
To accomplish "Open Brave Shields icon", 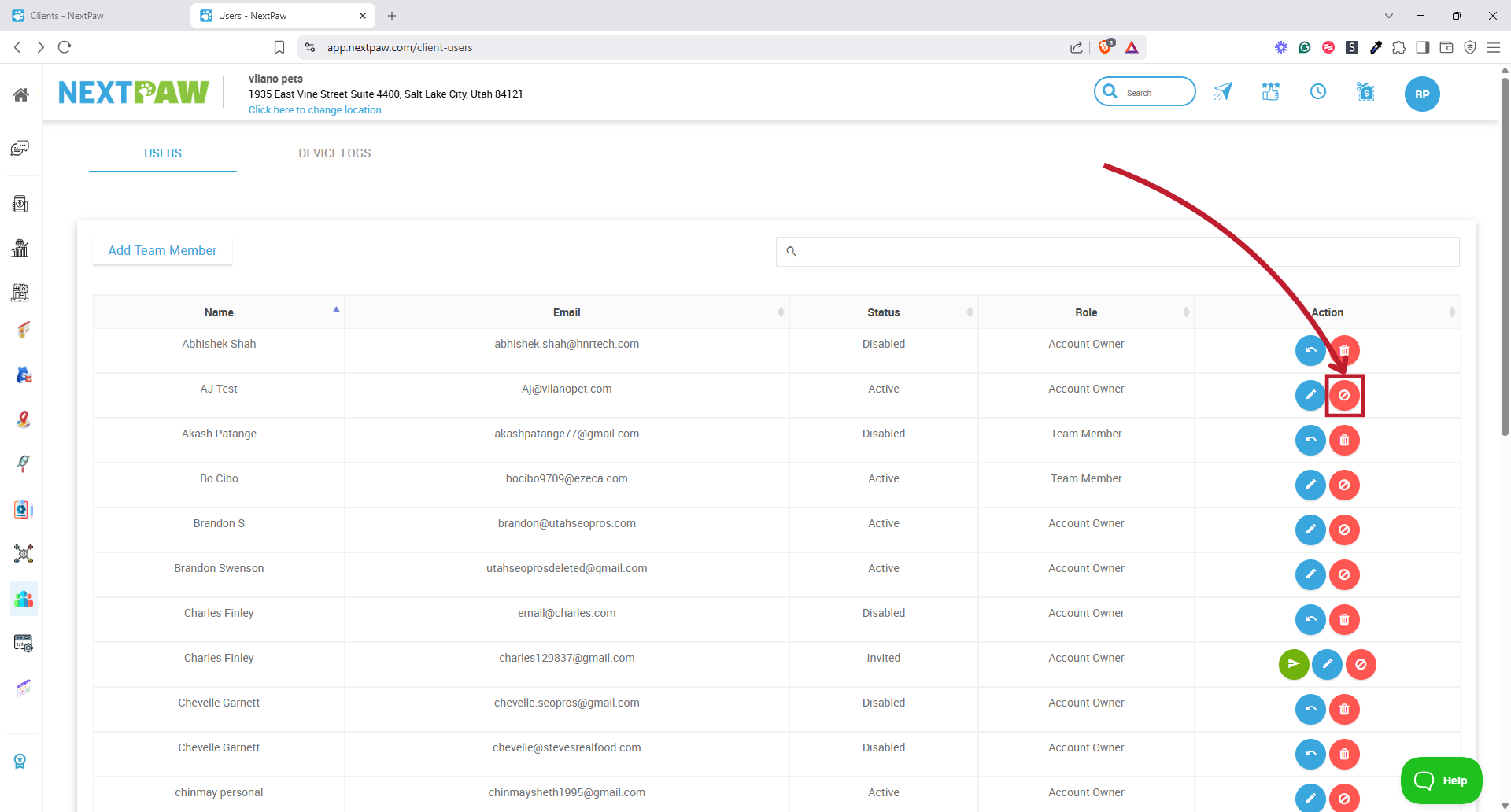I will (x=1106, y=47).
